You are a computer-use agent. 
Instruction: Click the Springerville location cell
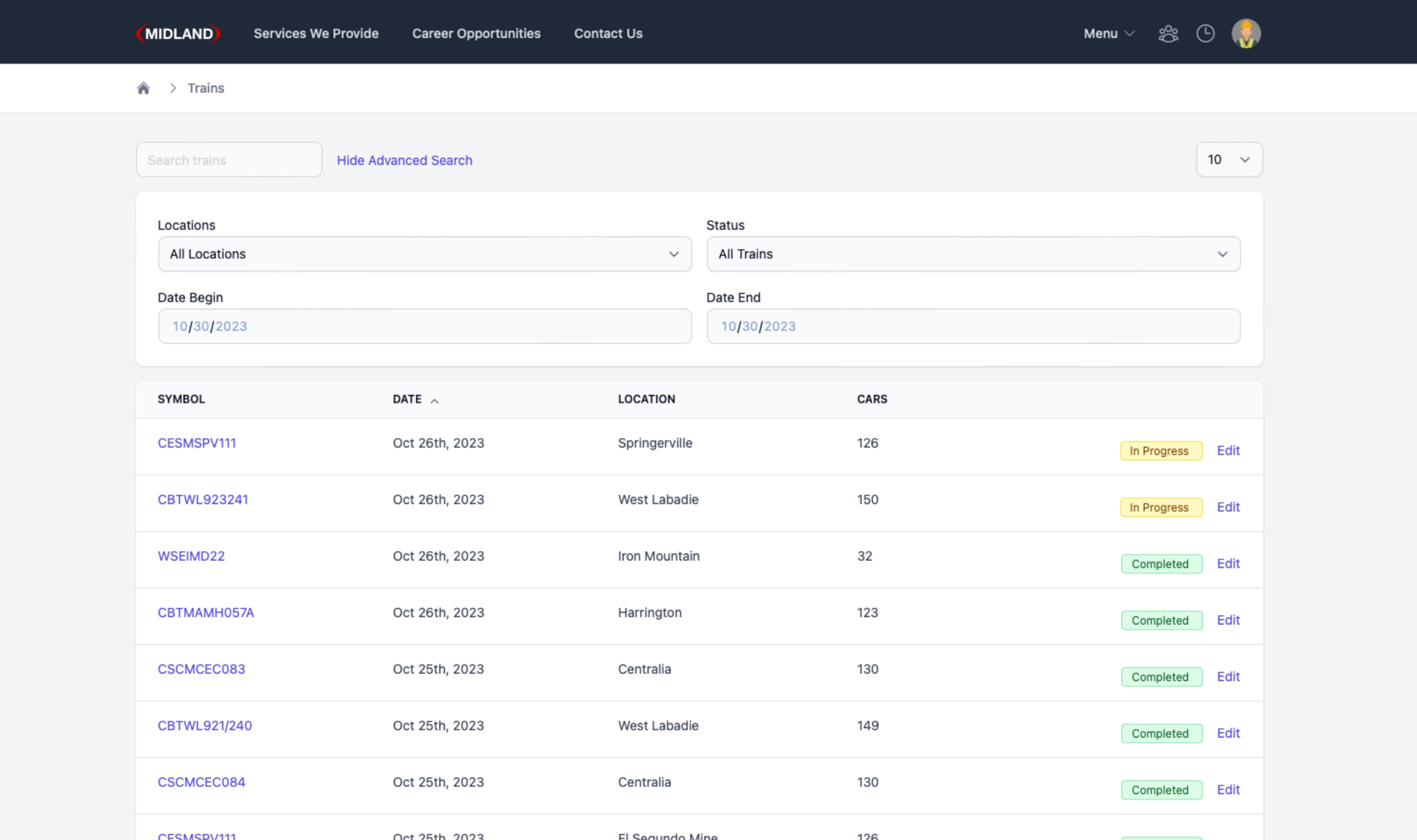pyautogui.click(x=655, y=443)
